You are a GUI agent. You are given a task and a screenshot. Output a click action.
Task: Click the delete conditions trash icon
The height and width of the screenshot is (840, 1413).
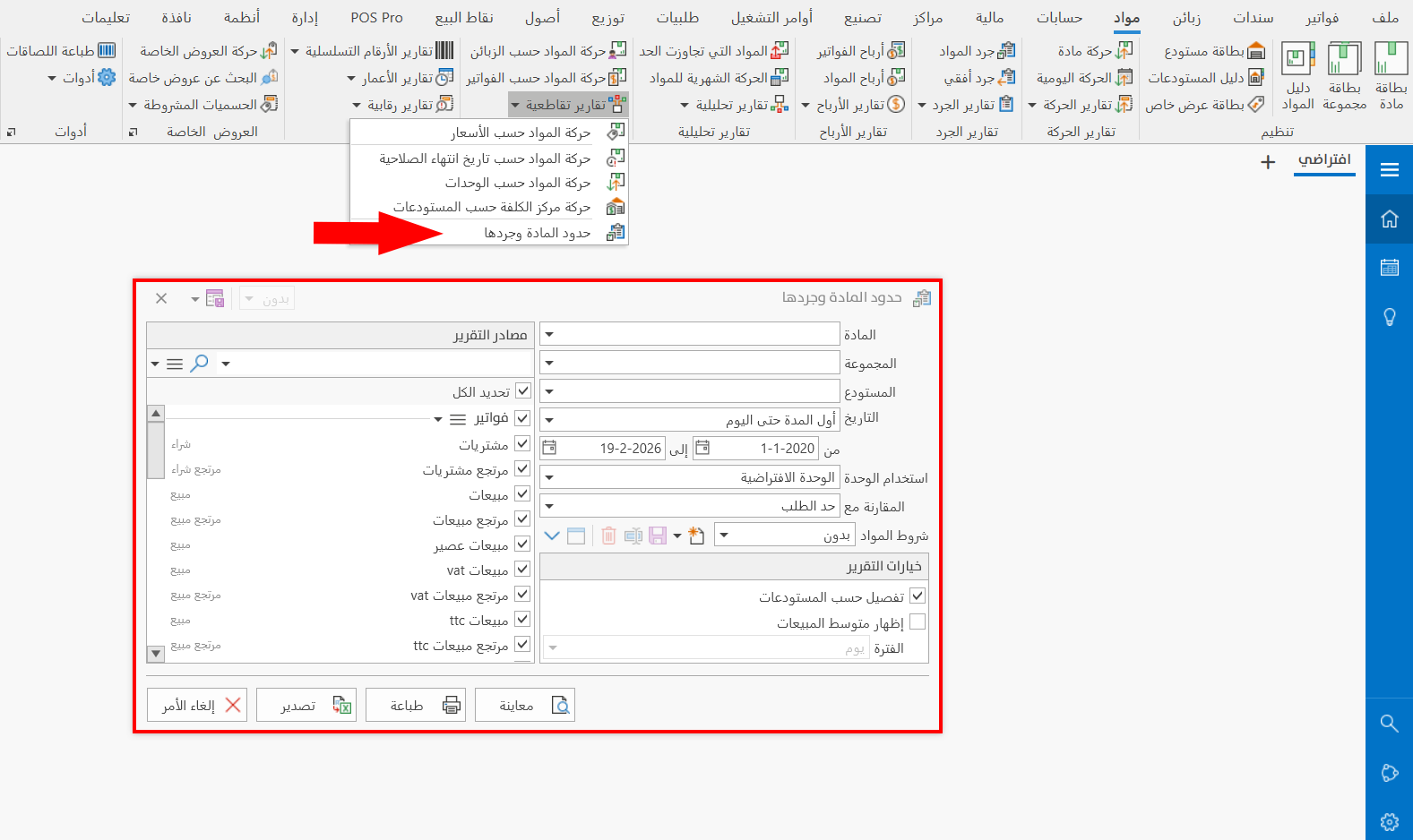point(608,536)
